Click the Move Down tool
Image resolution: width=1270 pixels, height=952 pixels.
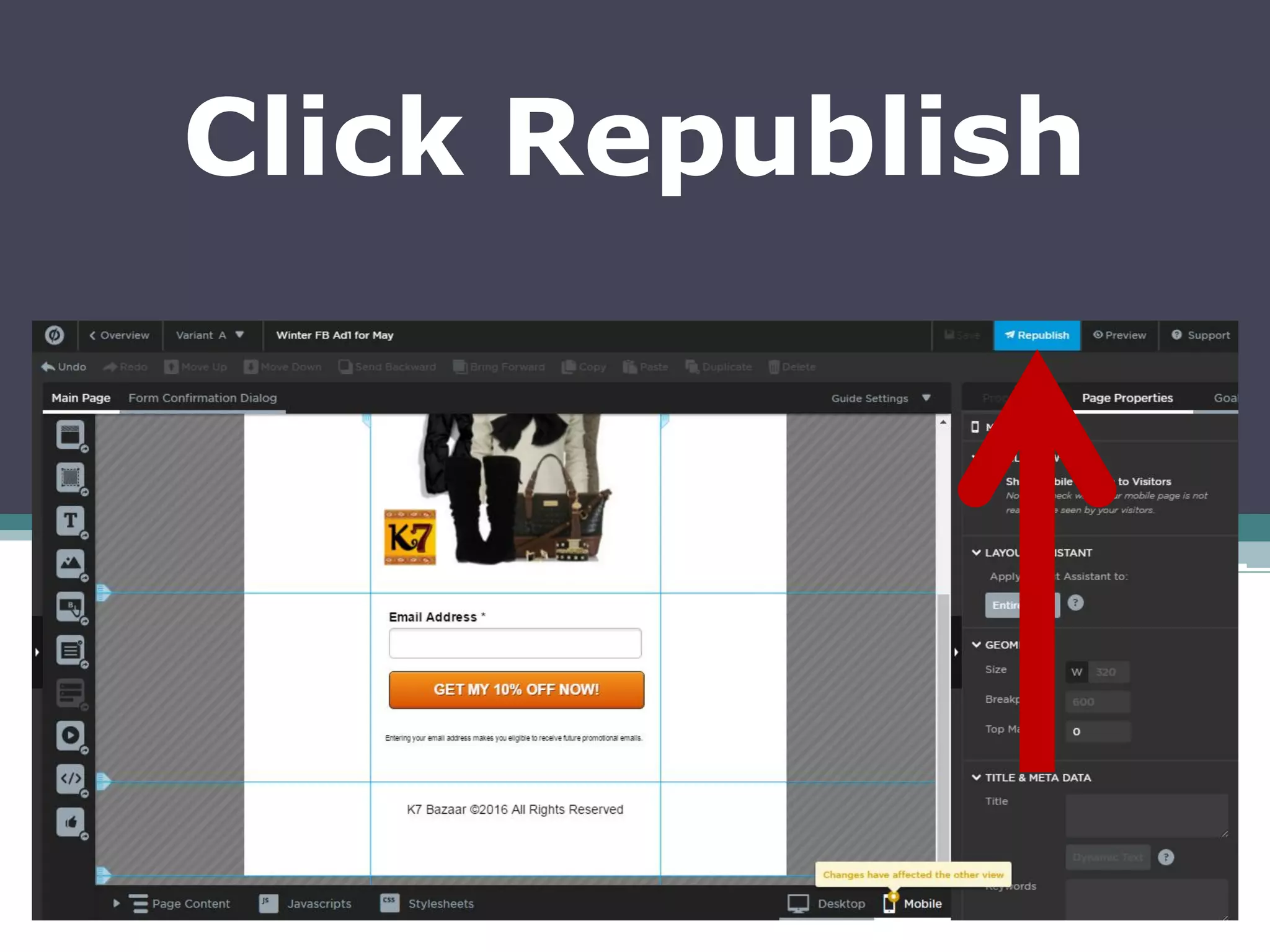[x=283, y=367]
